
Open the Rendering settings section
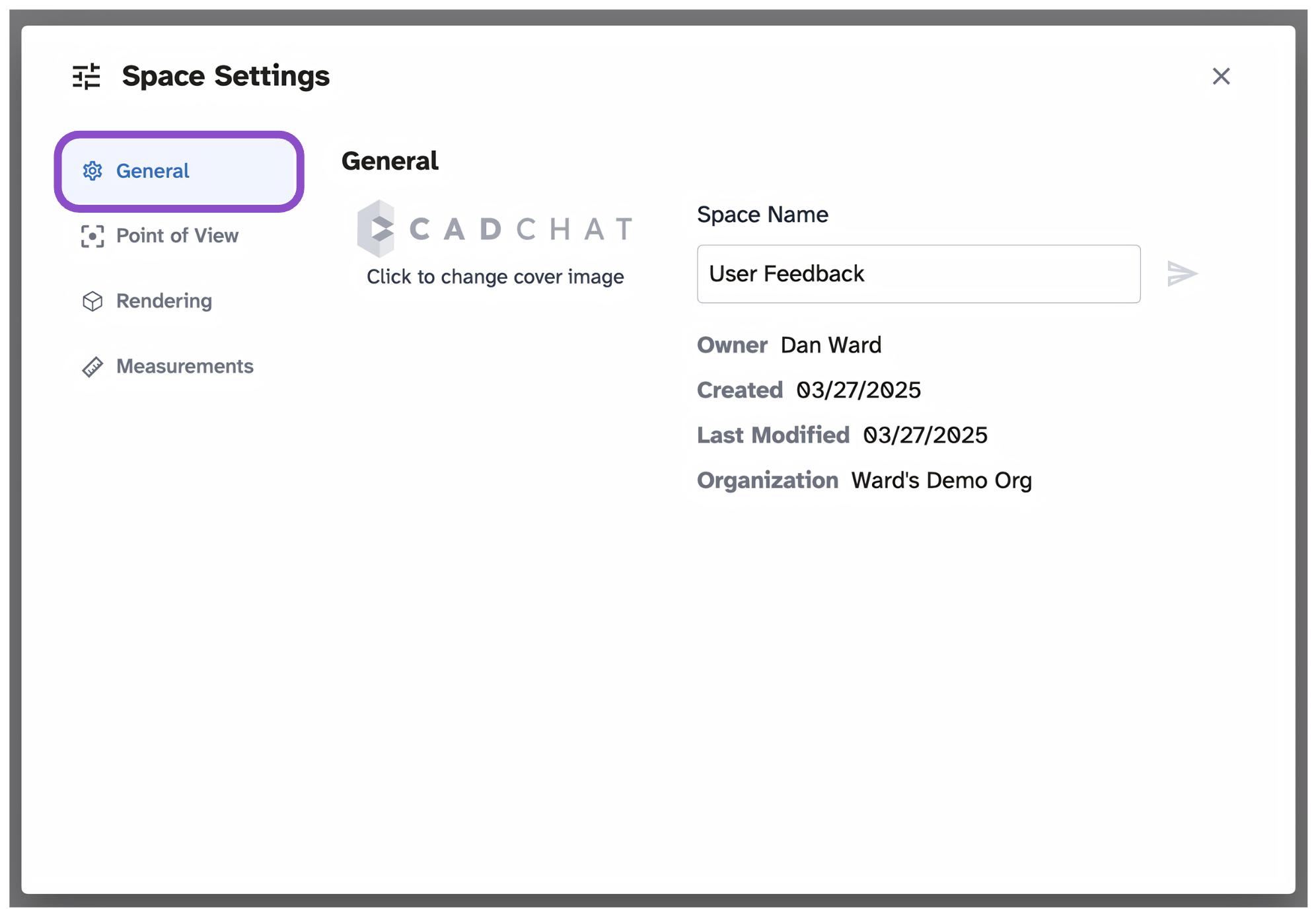[147, 301]
